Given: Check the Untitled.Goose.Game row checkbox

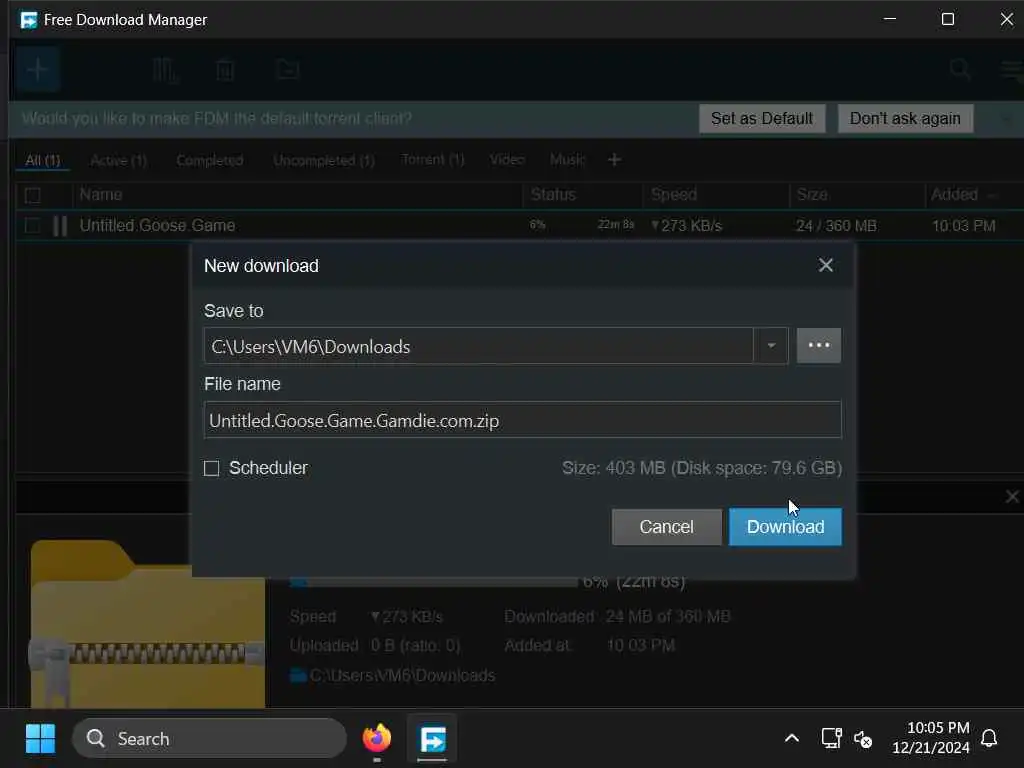Looking at the screenshot, I should click(32, 226).
